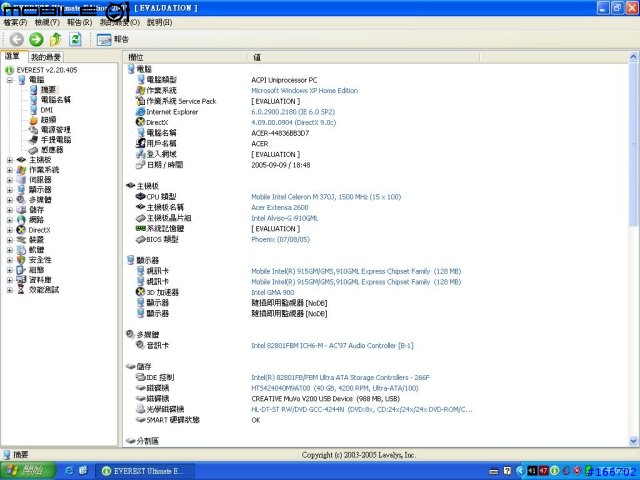The image size is (640, 480).
Task: Open the 檔案(F) menu
Action: [x=15, y=22]
